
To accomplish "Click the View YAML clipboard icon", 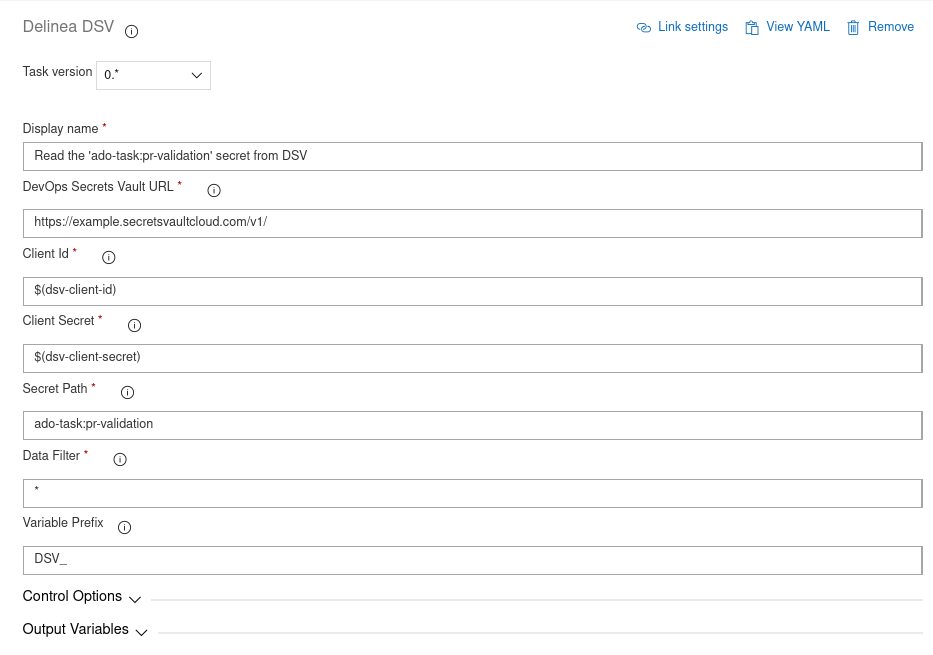I will [752, 27].
